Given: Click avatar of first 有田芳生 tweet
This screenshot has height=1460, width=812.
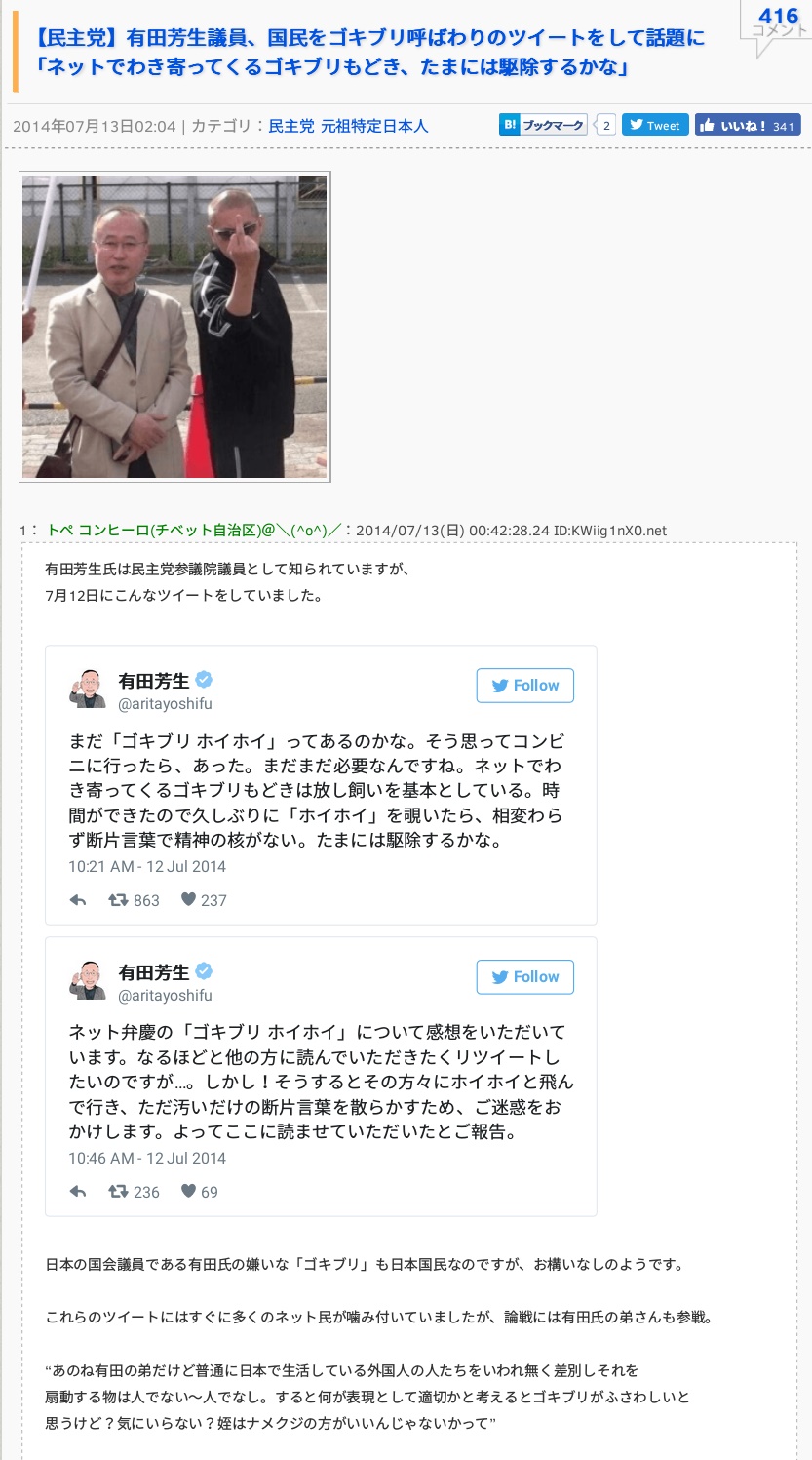Looking at the screenshot, I should [x=88, y=689].
